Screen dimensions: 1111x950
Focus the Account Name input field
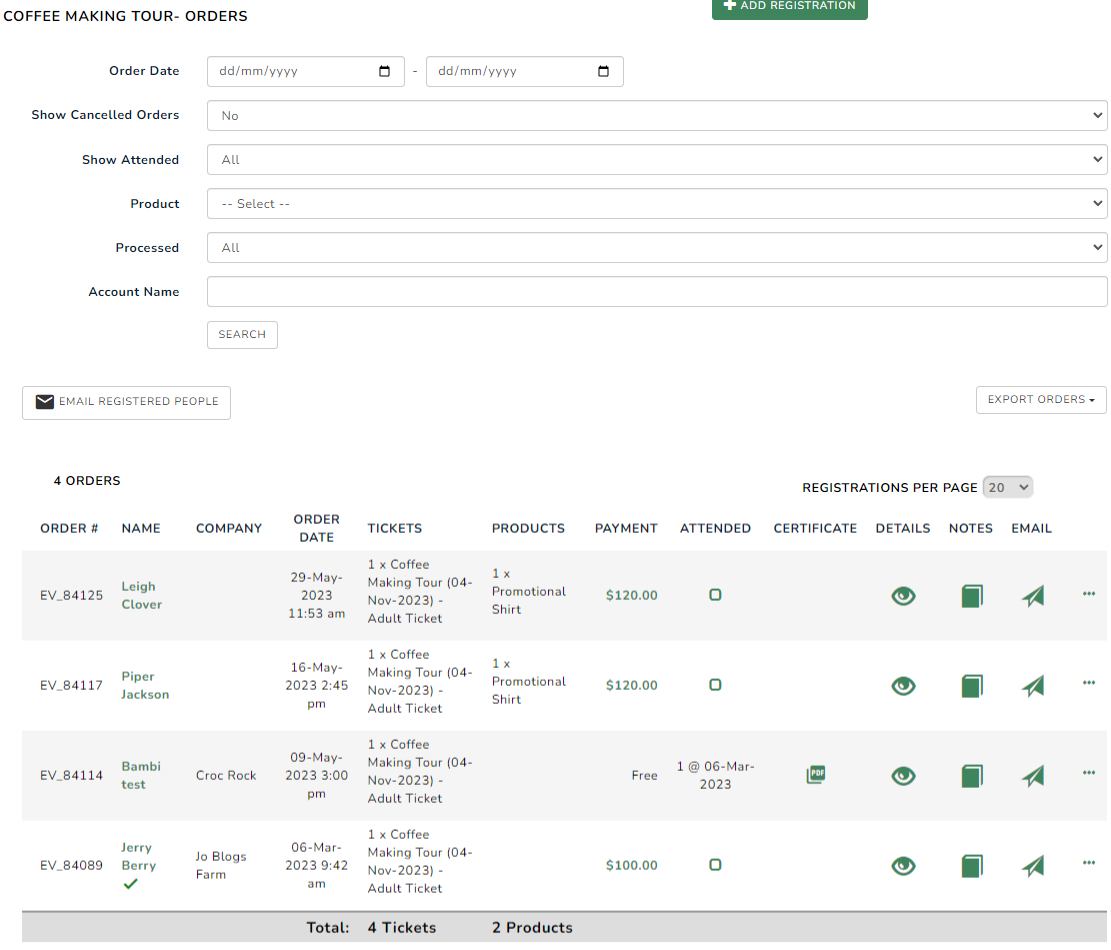tap(657, 291)
